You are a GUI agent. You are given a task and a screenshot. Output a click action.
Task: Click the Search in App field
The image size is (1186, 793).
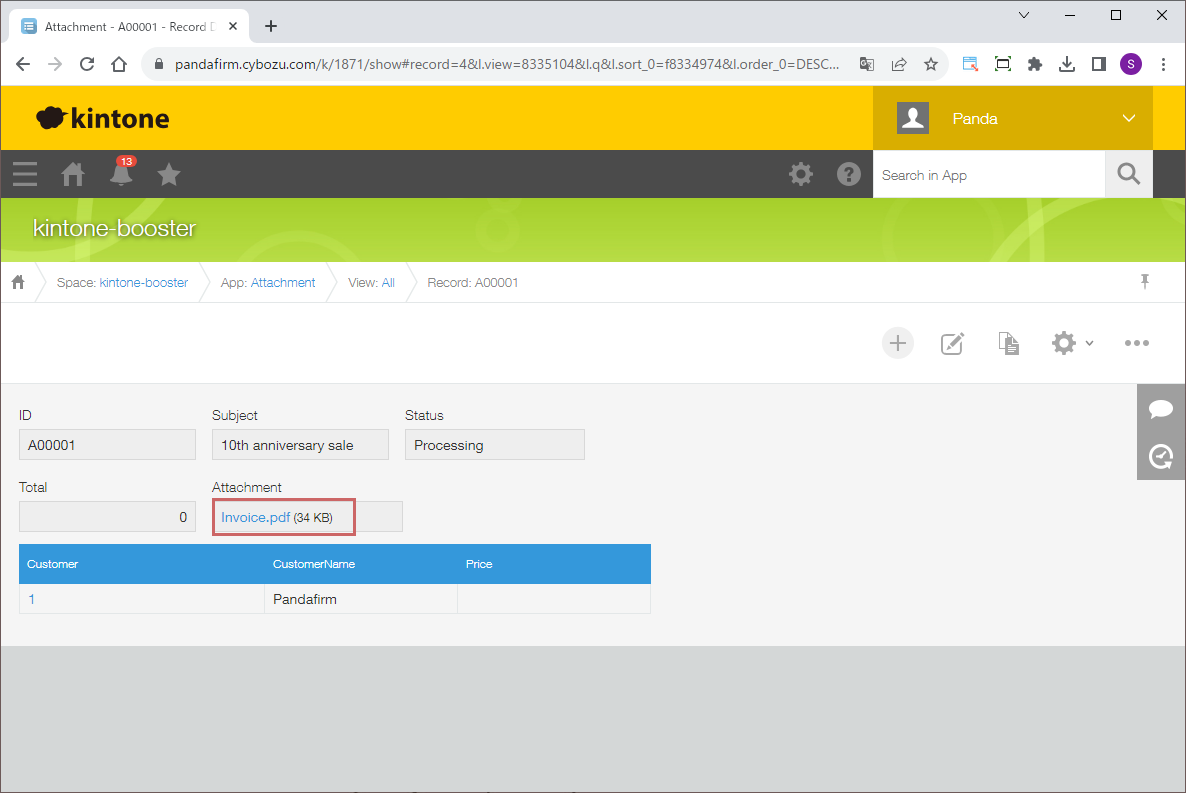(988, 175)
